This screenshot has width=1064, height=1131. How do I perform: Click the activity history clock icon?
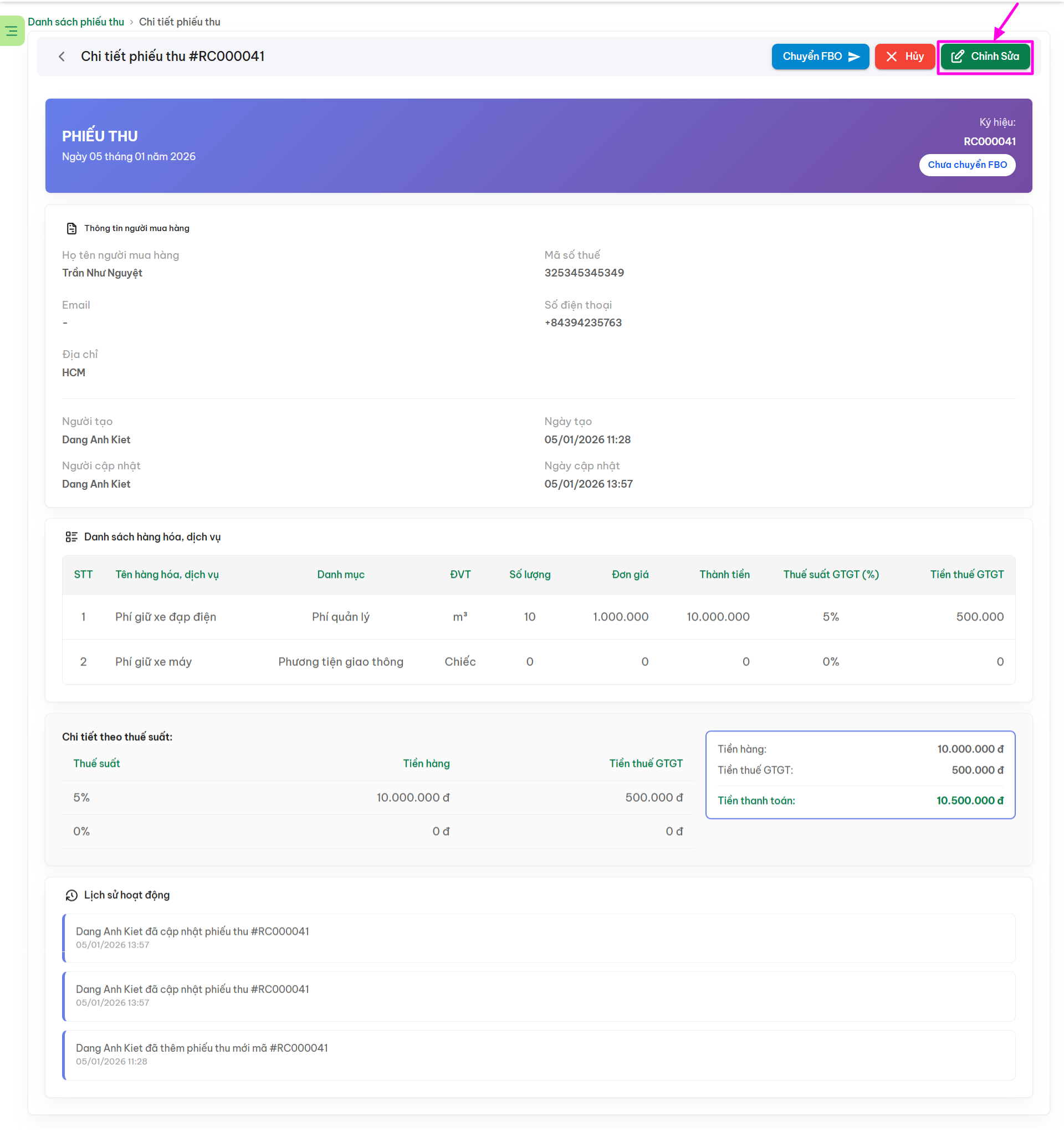71,895
